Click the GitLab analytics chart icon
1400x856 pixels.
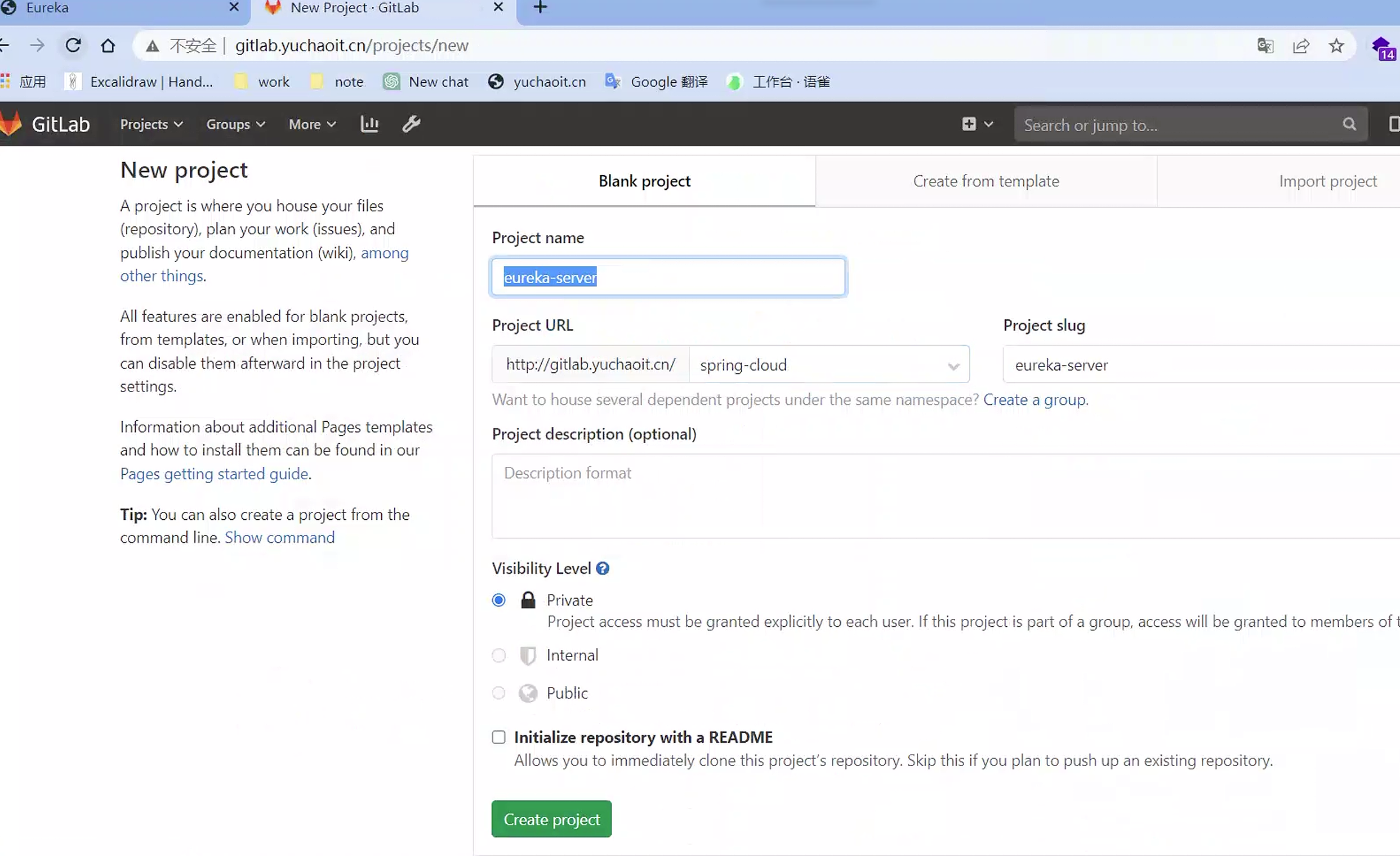[x=369, y=124]
